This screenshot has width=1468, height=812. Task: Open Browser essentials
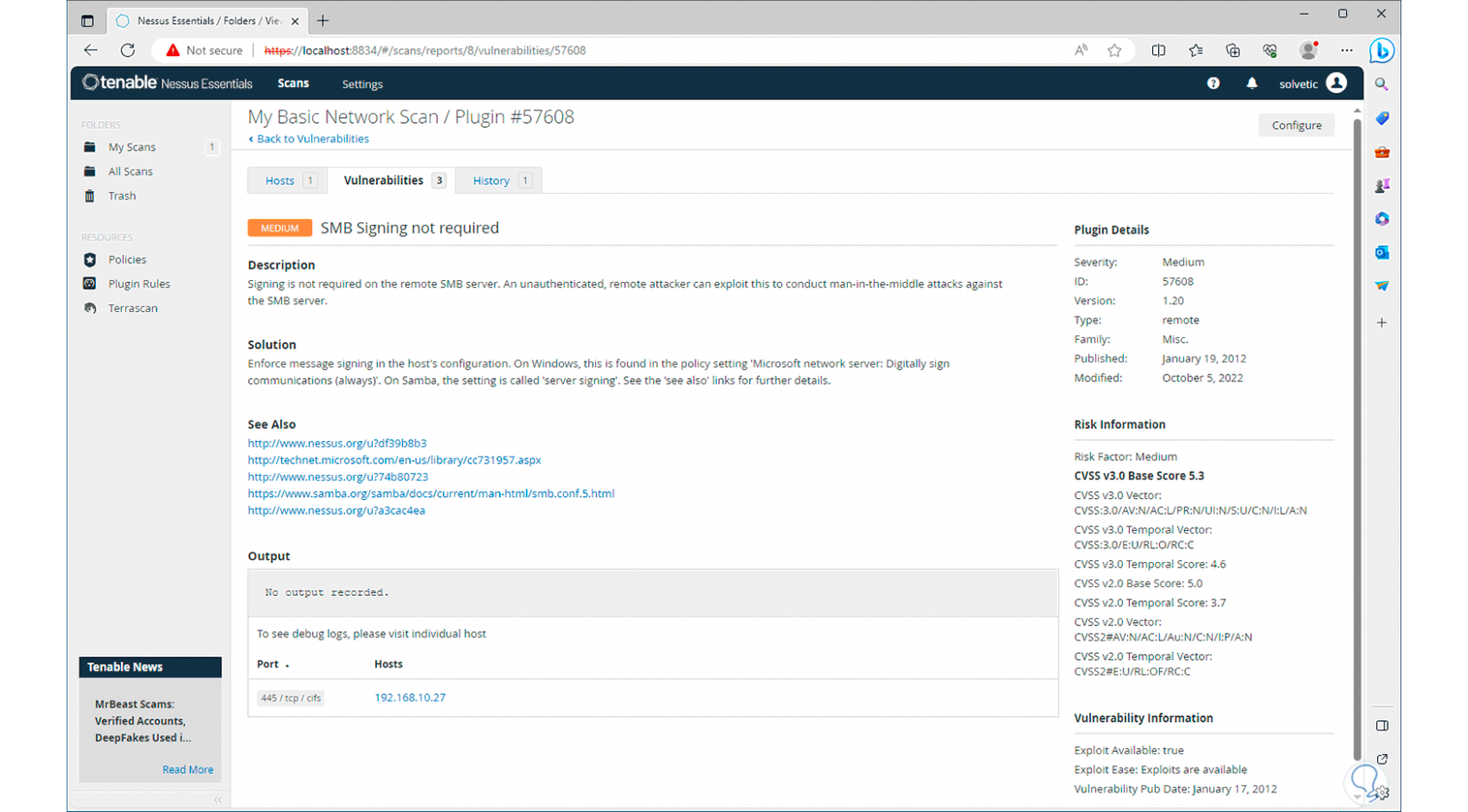coord(1270,51)
